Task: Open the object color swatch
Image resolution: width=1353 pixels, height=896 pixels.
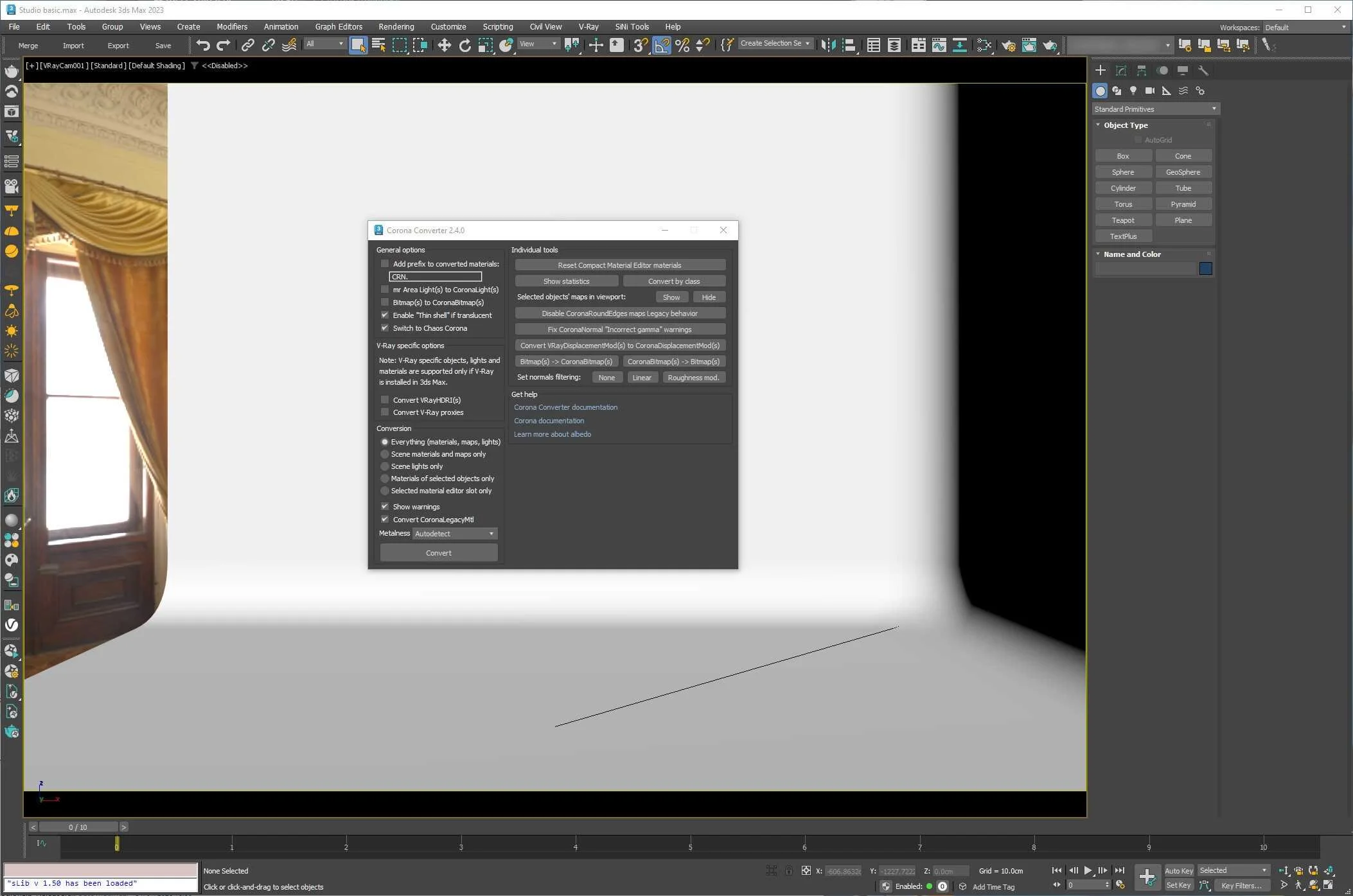Action: click(x=1205, y=269)
